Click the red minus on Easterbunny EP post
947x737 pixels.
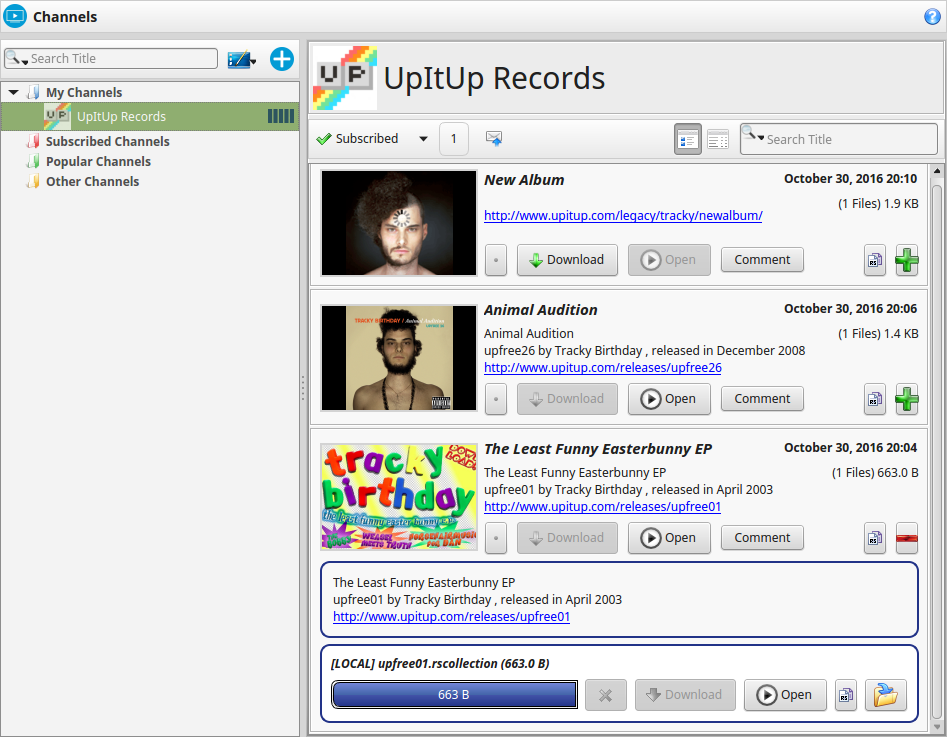pos(907,538)
